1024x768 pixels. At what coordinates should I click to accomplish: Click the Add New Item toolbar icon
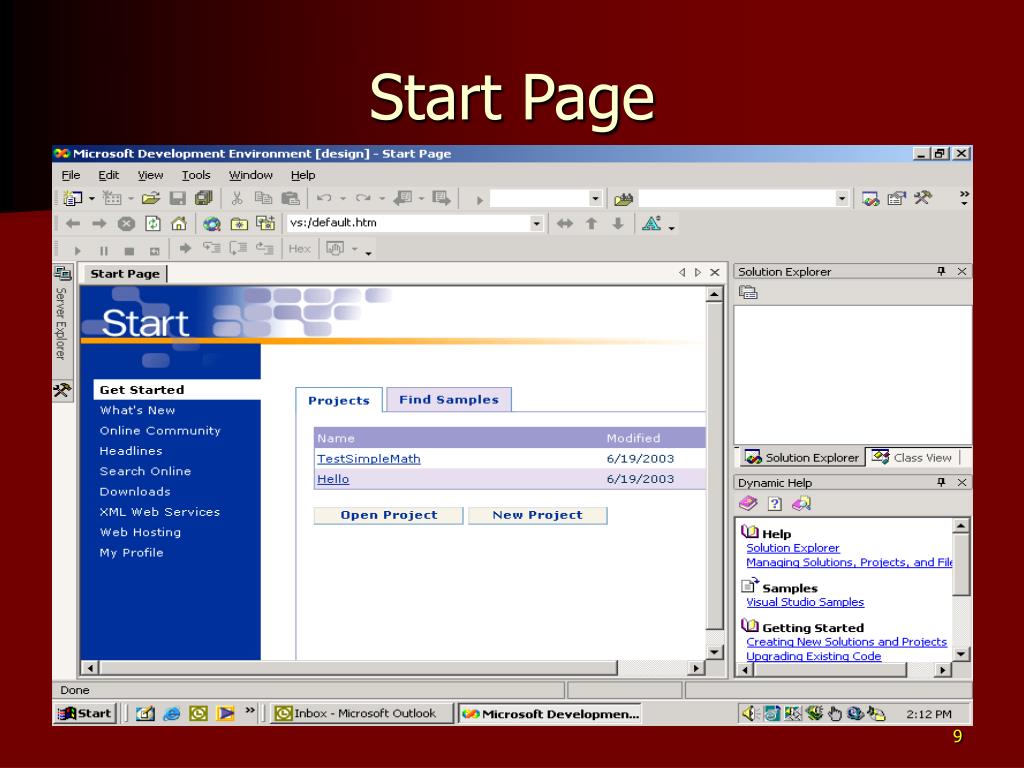click(113, 198)
